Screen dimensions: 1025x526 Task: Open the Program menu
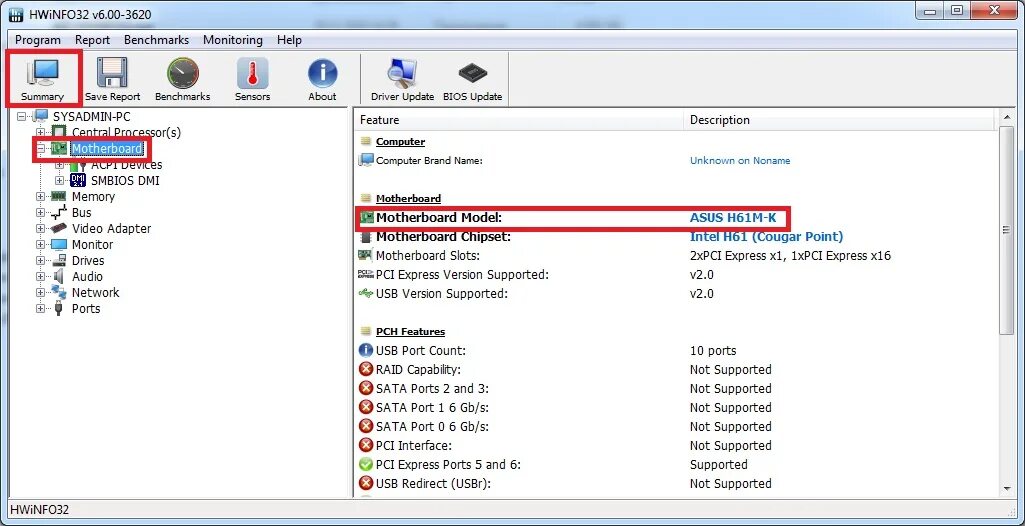coord(38,40)
